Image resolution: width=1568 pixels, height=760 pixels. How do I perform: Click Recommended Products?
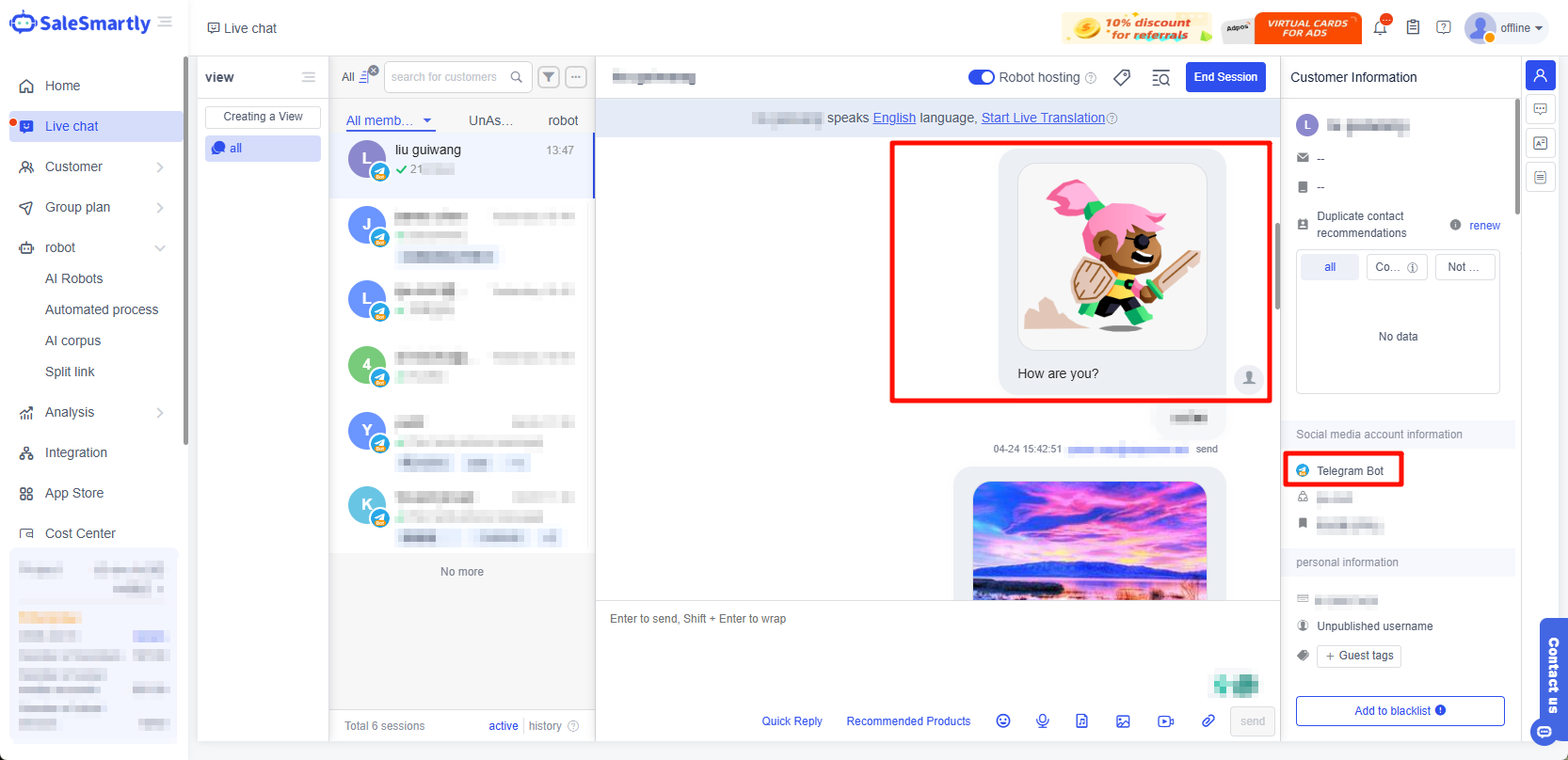[908, 721]
